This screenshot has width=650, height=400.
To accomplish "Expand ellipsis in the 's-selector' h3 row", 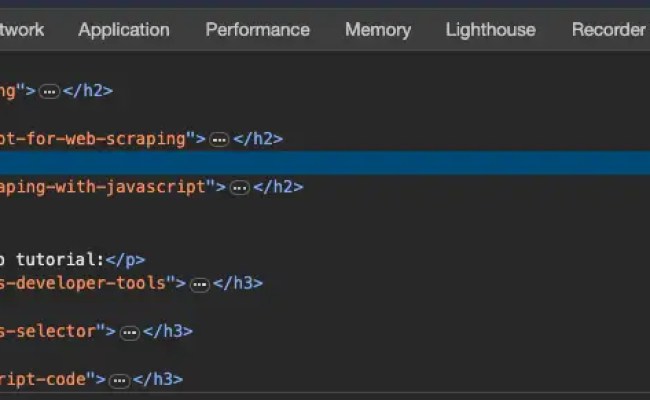I will click(130, 332).
